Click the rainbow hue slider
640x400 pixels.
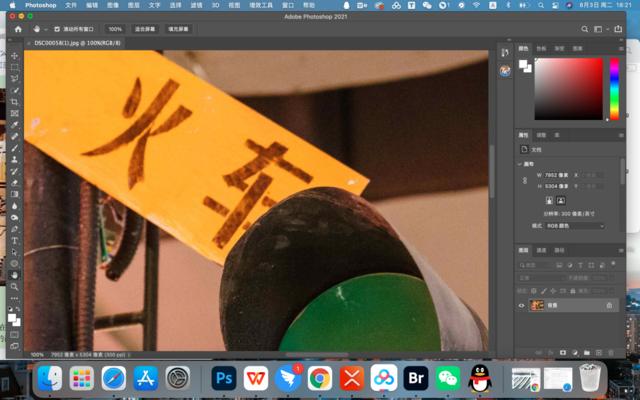pos(614,89)
